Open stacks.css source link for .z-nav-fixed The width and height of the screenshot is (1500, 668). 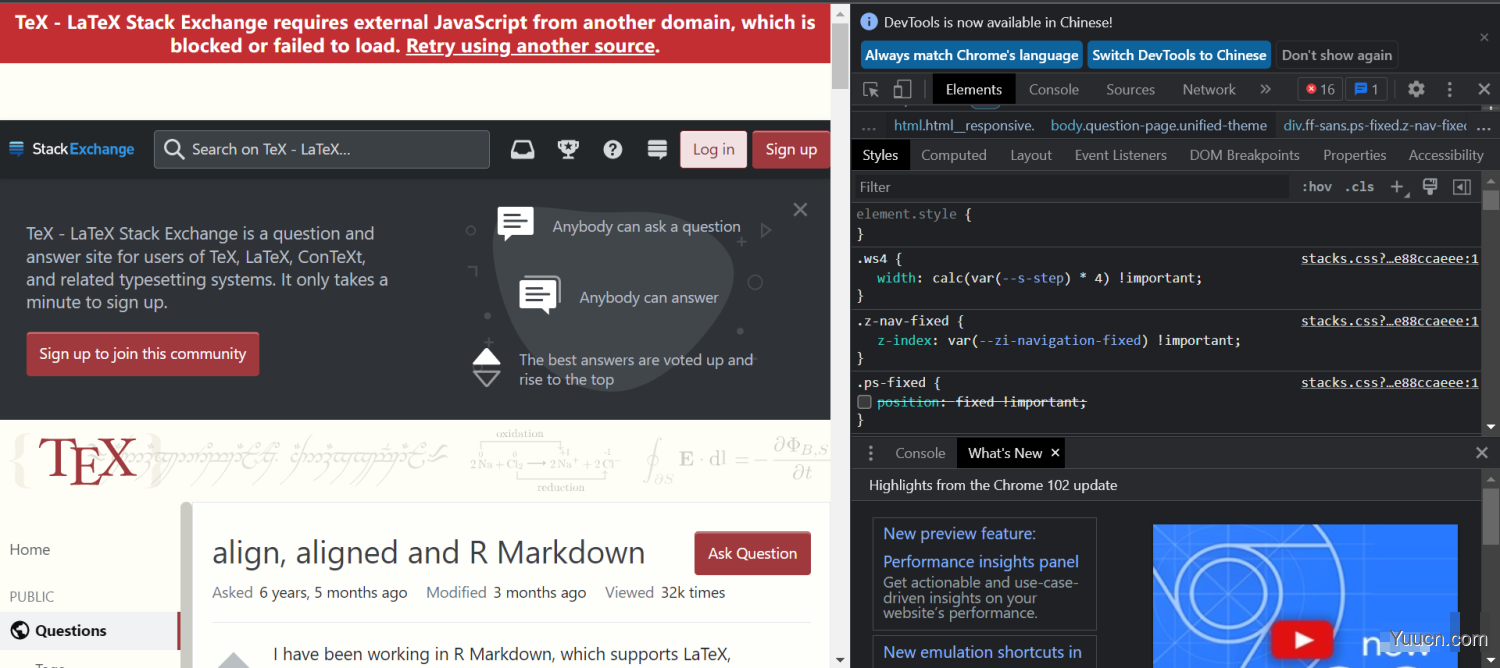(1389, 321)
